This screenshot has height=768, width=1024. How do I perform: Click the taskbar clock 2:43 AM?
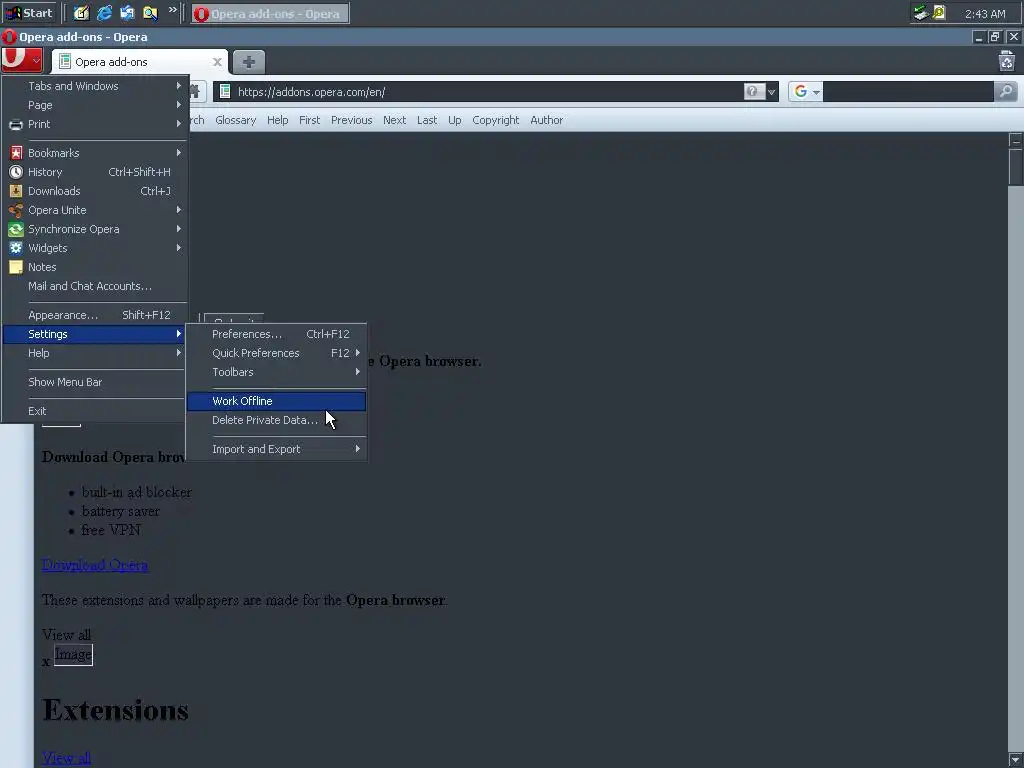[985, 14]
